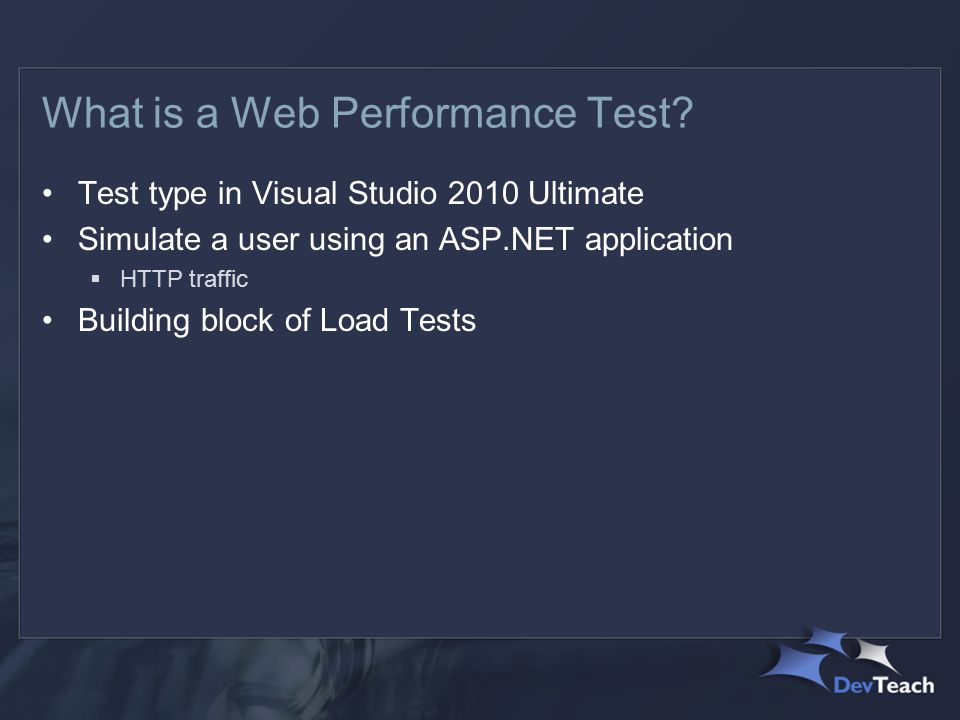
Task: Click the 'Test type in Visual Studio 2010 Ultimate' line
Action: click(x=361, y=194)
